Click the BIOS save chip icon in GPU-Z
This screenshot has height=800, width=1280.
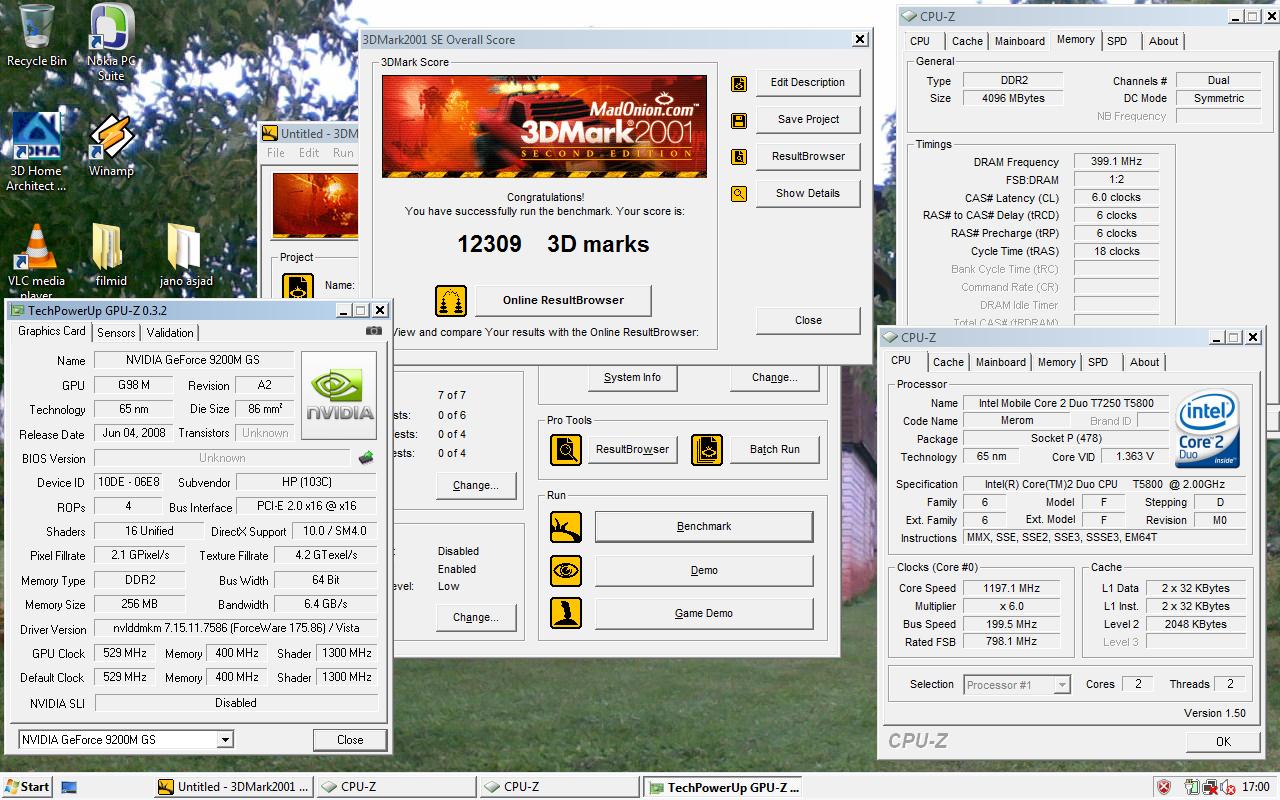tap(366, 458)
